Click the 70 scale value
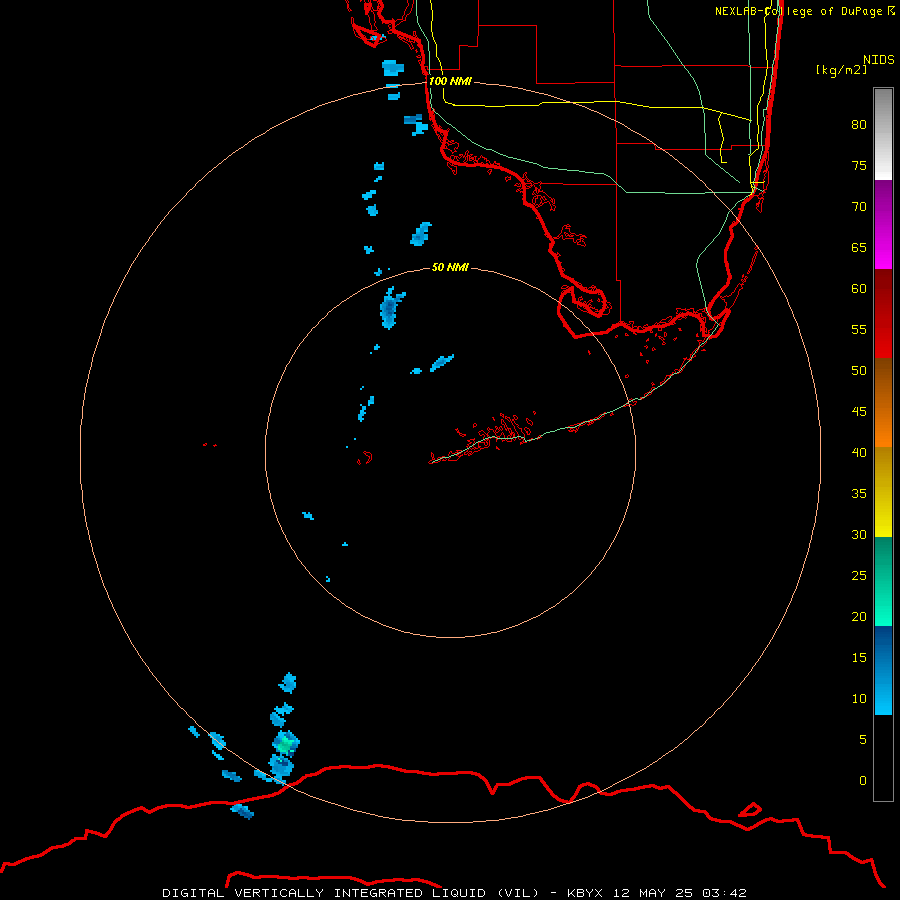The image size is (900, 900). click(x=859, y=207)
